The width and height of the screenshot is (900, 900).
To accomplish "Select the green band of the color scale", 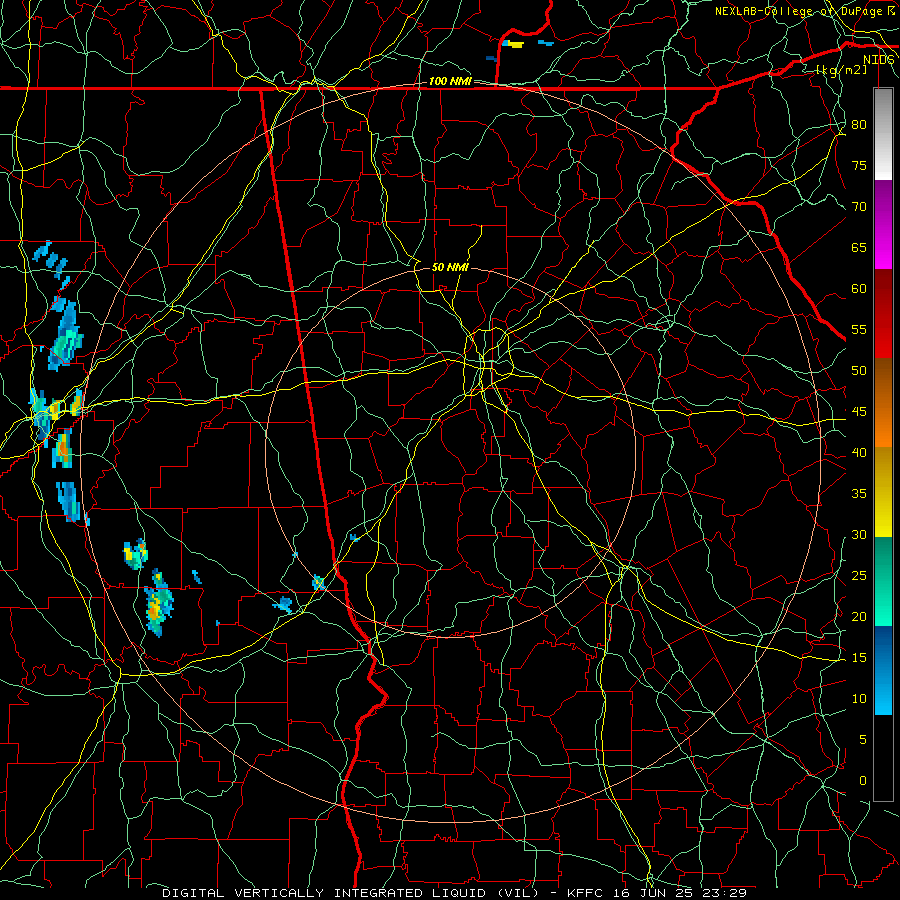I will tap(883, 581).
